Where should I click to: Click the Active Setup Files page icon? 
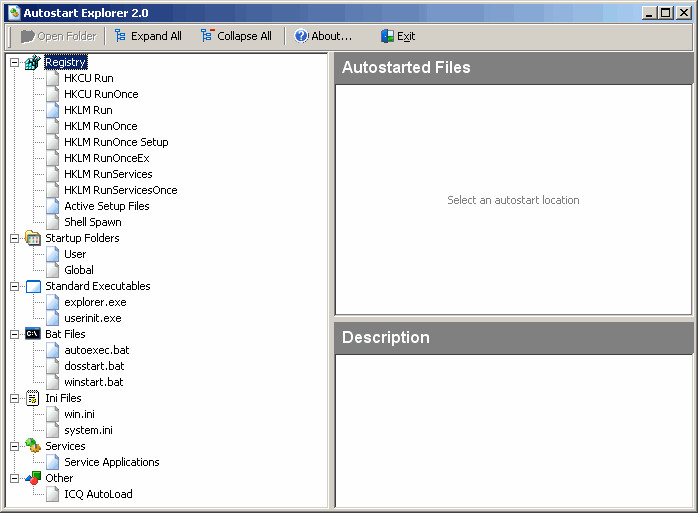click(53, 206)
